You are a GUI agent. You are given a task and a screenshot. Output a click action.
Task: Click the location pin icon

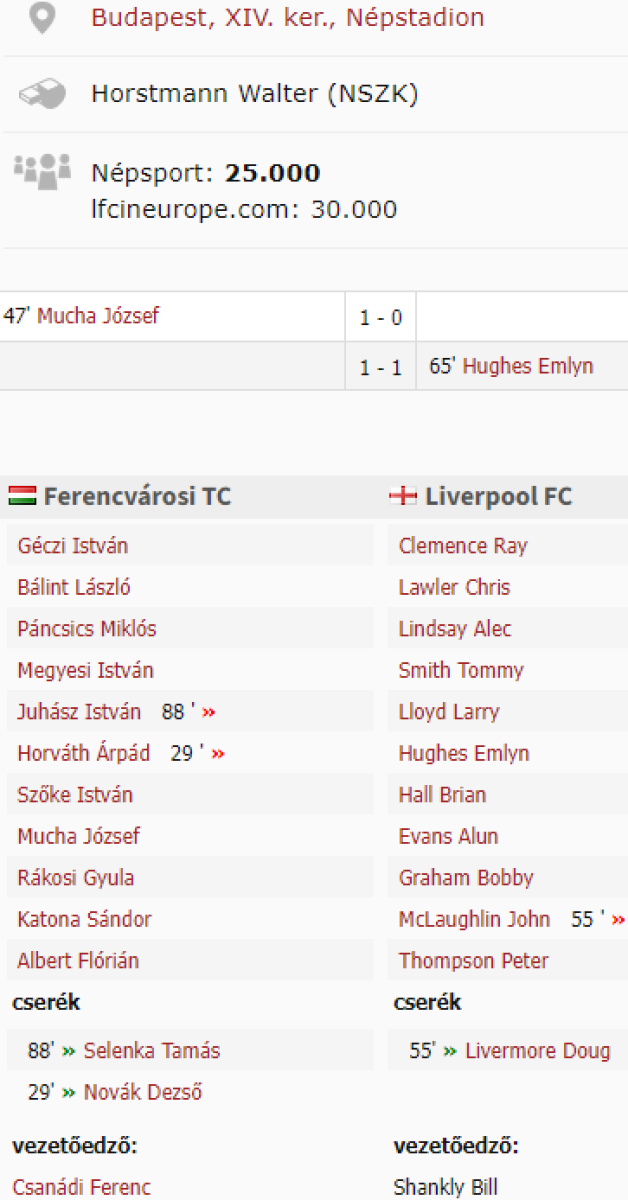pyautogui.click(x=41, y=18)
